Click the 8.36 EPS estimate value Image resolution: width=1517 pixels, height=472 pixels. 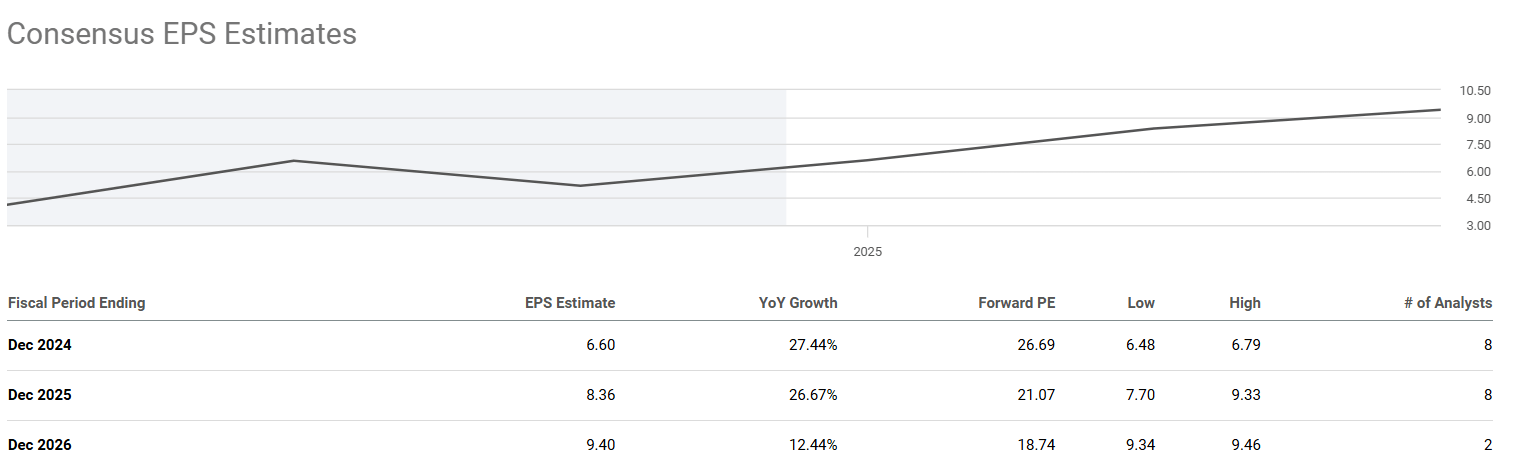click(x=600, y=395)
